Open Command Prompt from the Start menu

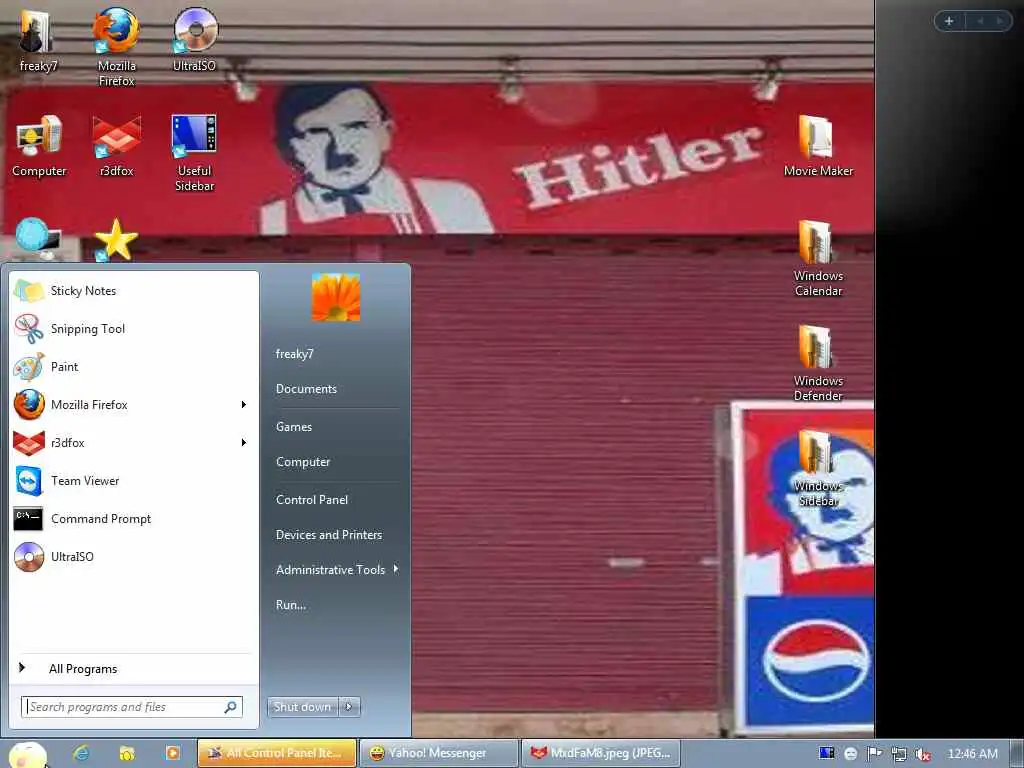(x=134, y=519)
